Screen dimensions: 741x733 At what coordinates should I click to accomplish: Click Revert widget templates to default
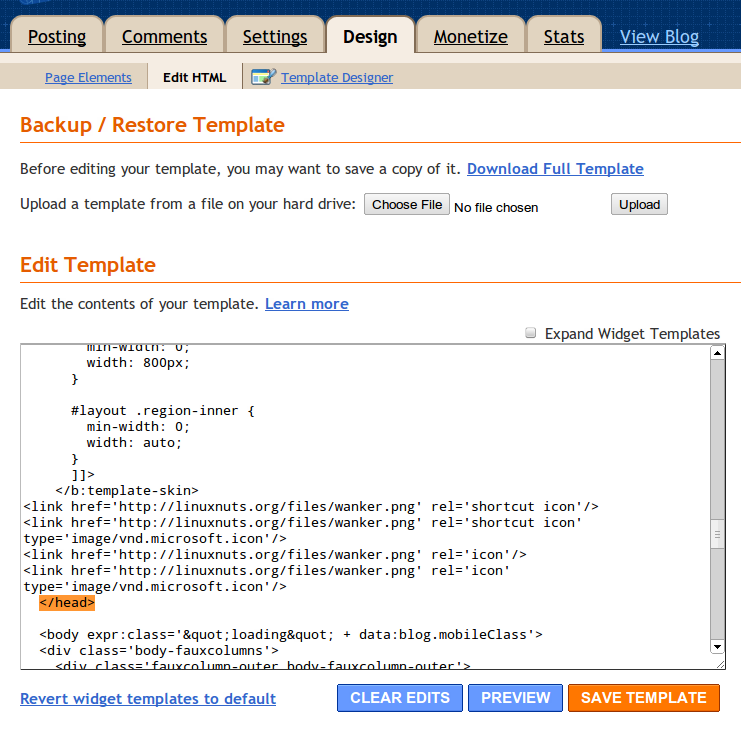148,699
